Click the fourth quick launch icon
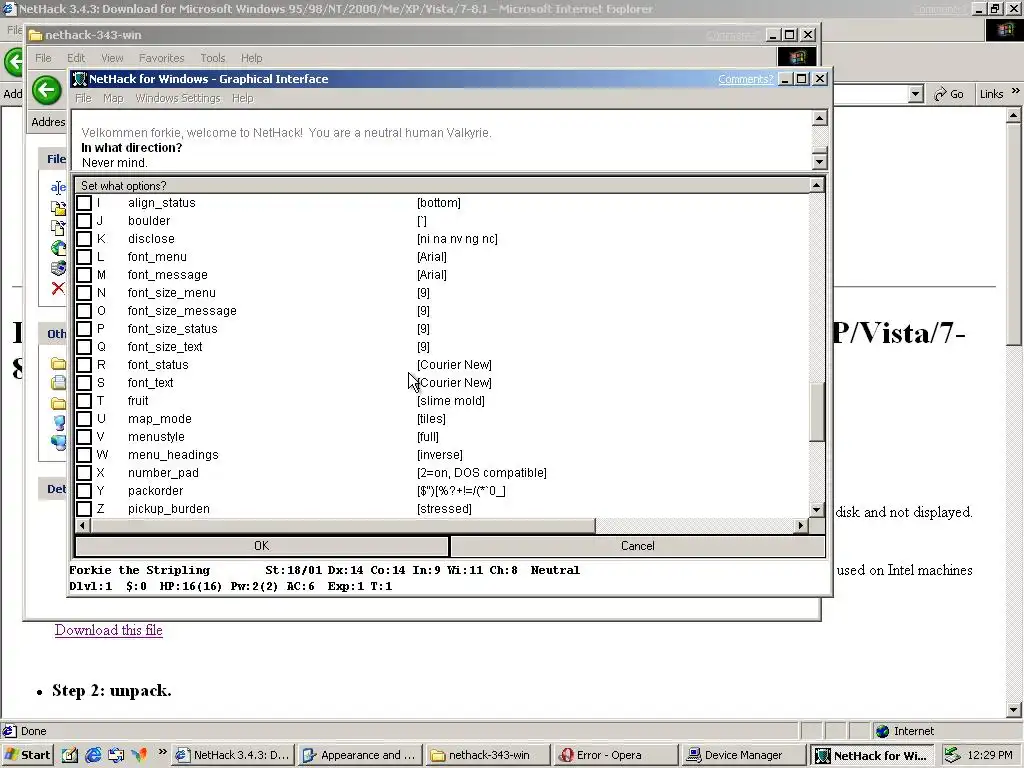Viewport: 1024px width, 768px height. tap(139, 755)
